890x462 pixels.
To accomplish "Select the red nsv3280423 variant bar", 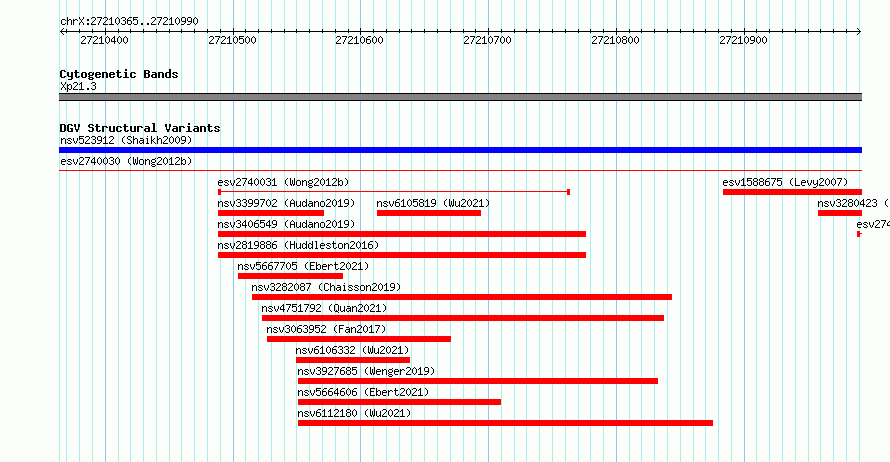I will [x=840, y=213].
